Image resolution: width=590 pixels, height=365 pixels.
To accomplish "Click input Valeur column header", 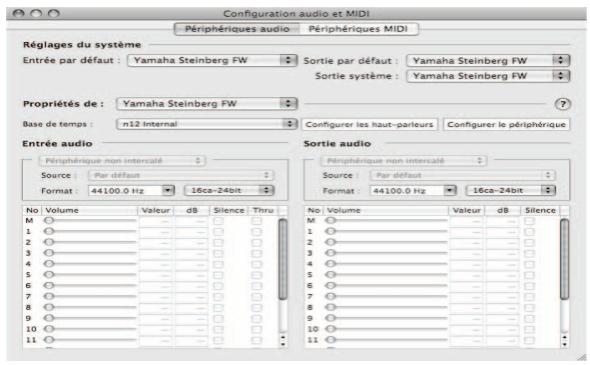I will [155, 210].
